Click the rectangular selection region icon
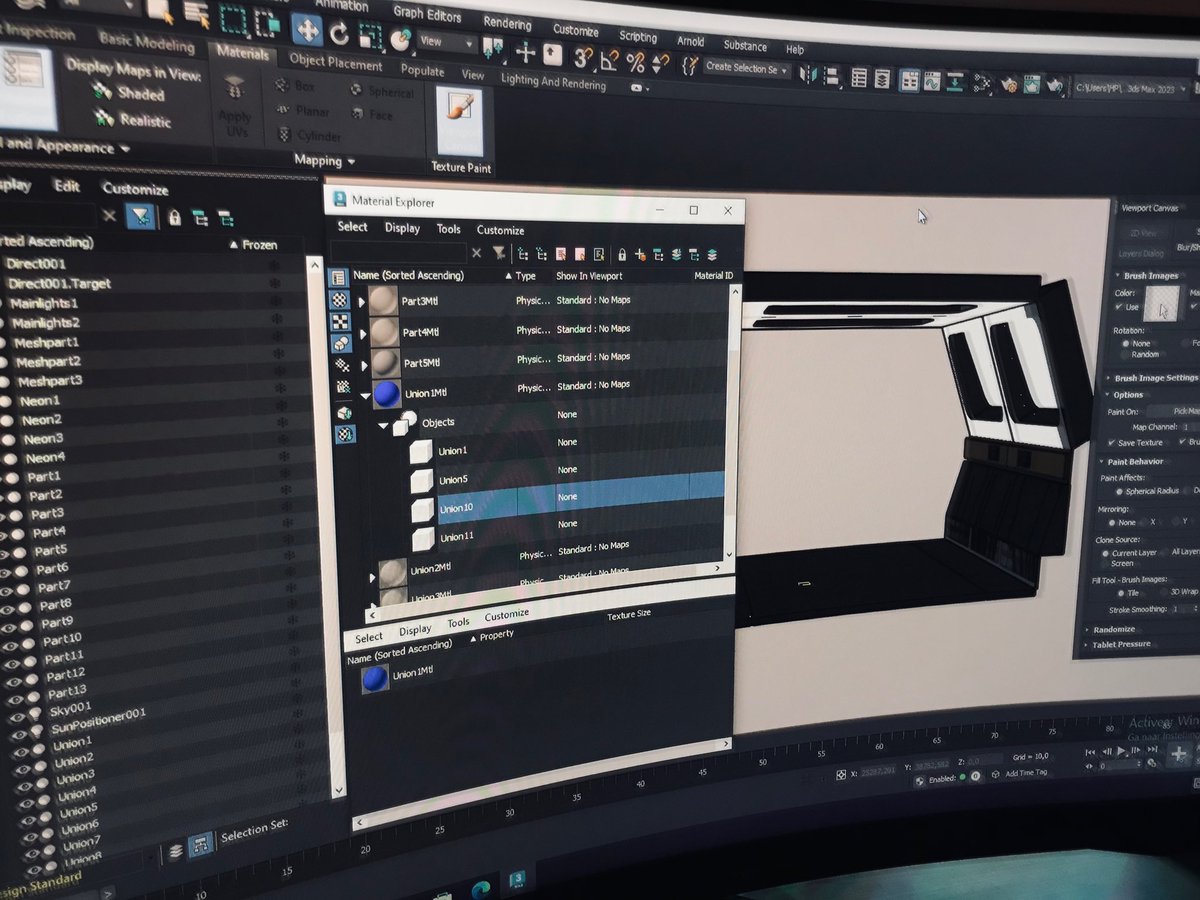Screen dimensions: 1200x900 (233, 19)
